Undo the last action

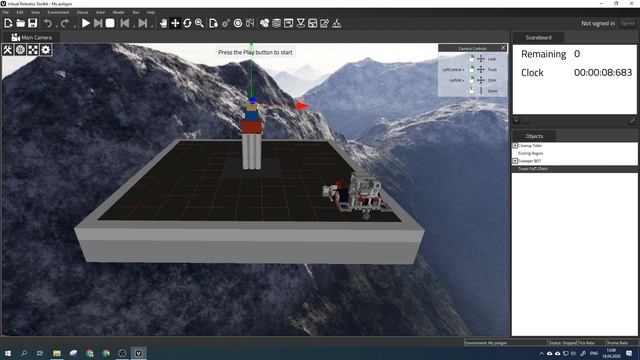pyautogui.click(x=48, y=23)
